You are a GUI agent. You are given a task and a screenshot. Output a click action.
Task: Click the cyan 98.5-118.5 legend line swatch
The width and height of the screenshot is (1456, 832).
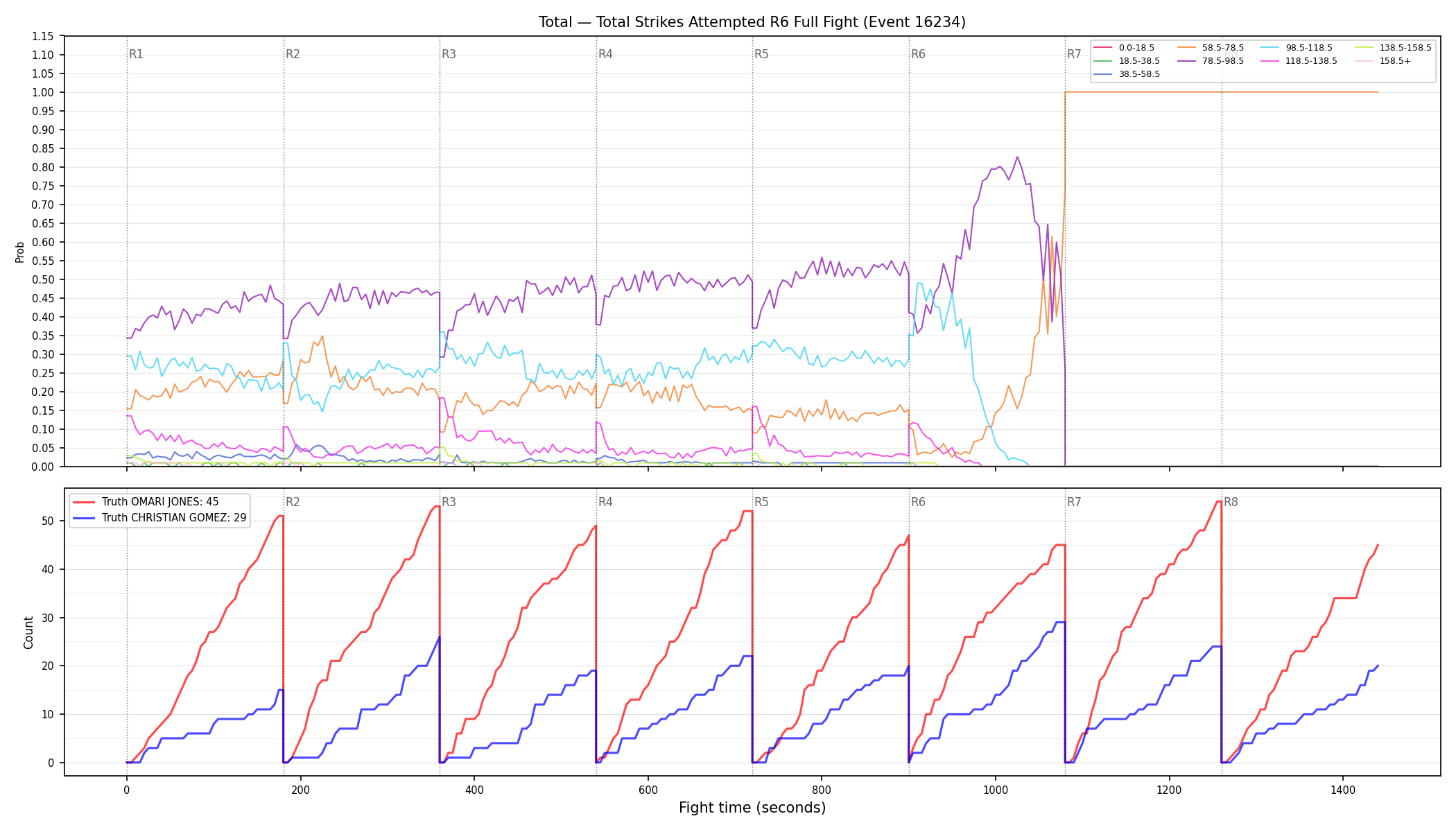point(1270,48)
